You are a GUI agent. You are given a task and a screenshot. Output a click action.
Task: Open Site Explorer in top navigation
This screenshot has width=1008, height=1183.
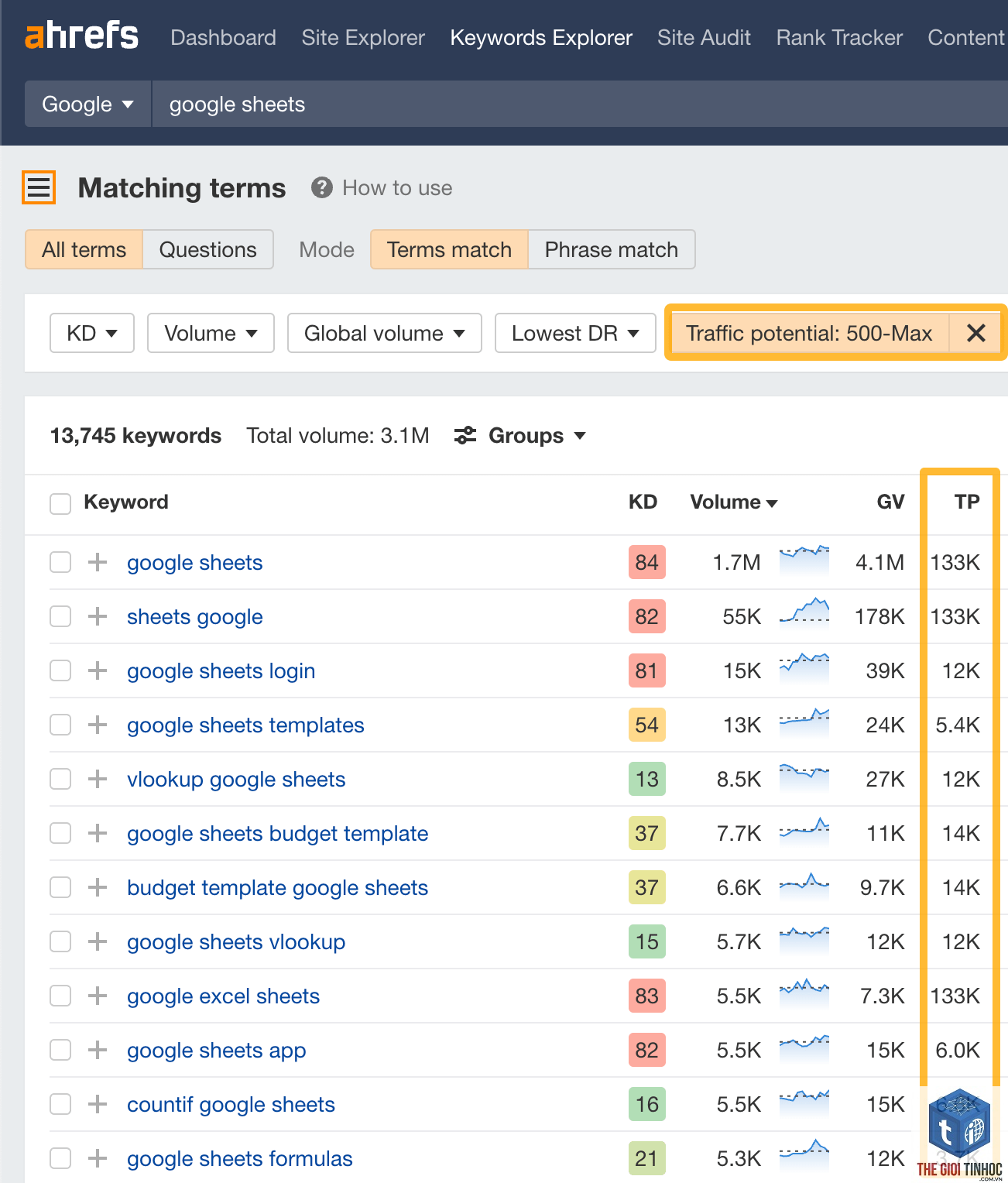point(363,37)
